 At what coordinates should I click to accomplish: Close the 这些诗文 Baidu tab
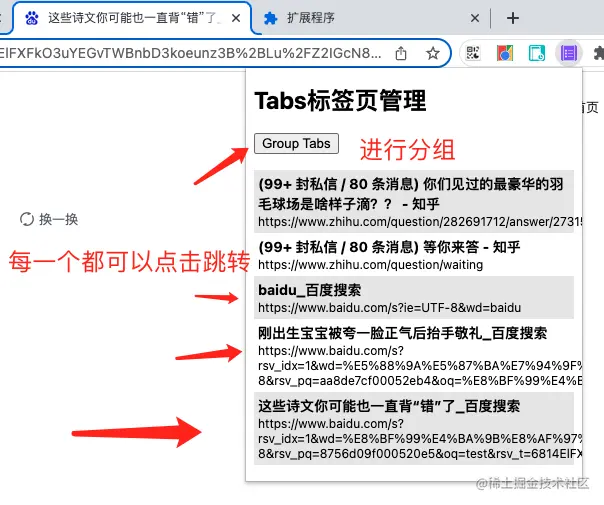tap(236, 18)
